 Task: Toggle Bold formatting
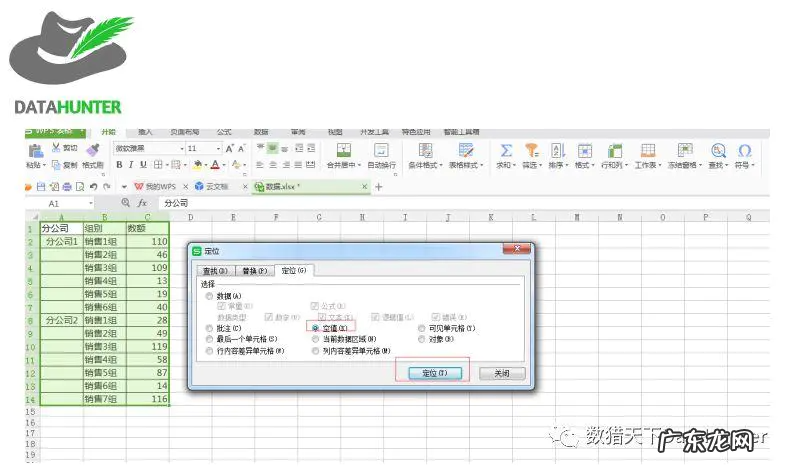119,165
